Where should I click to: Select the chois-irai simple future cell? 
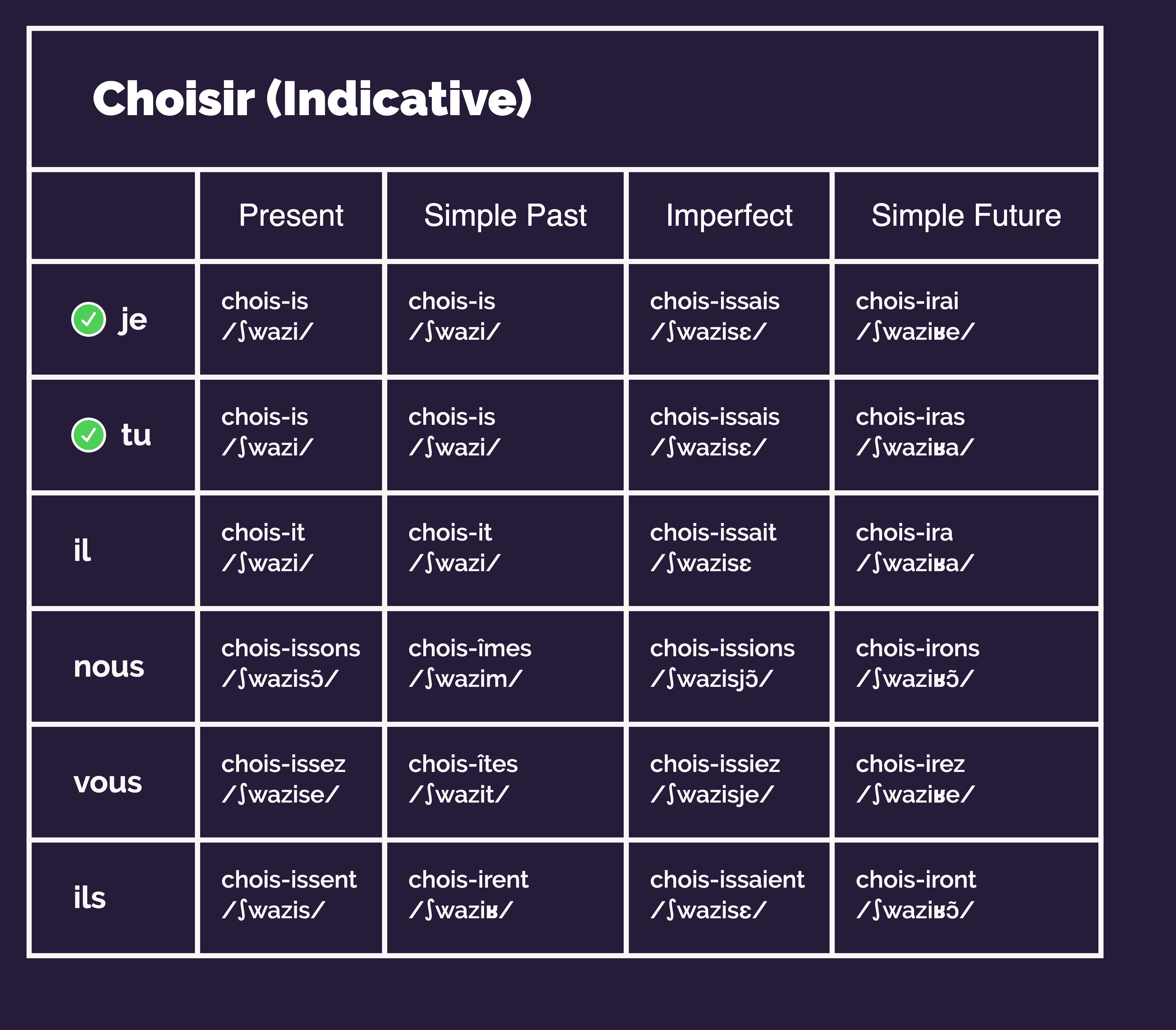click(966, 319)
